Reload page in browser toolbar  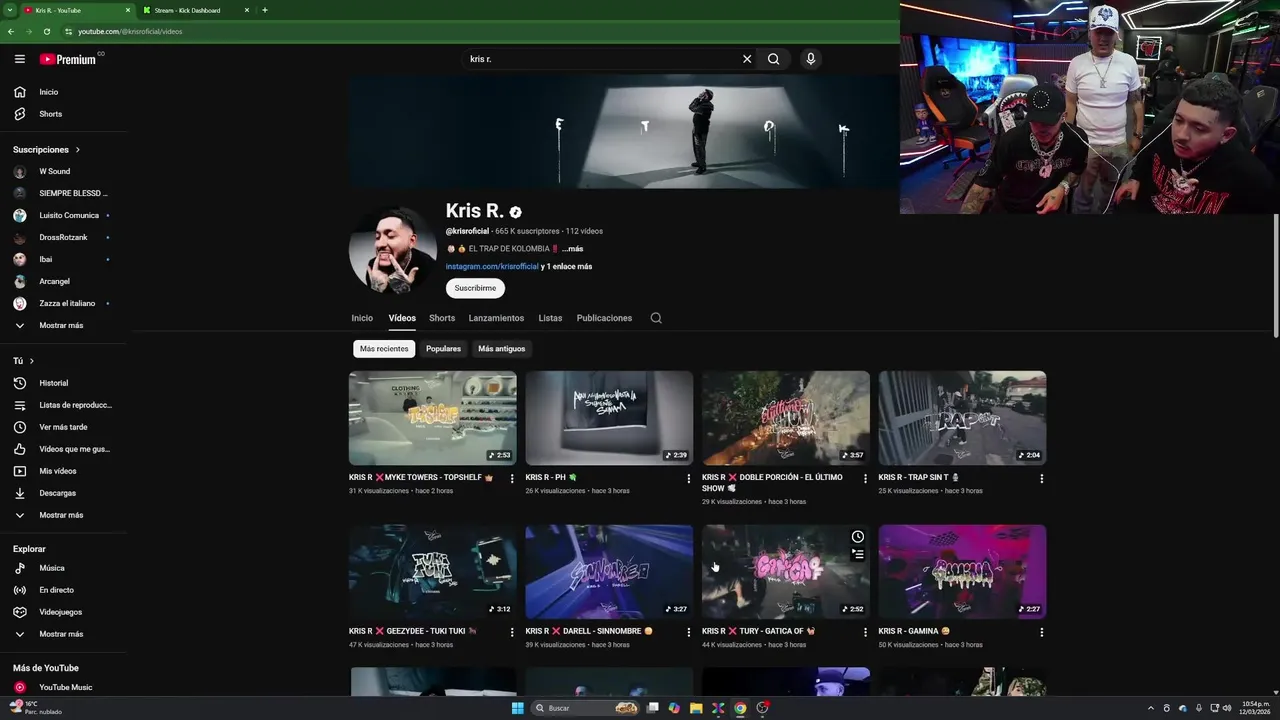pos(46,31)
